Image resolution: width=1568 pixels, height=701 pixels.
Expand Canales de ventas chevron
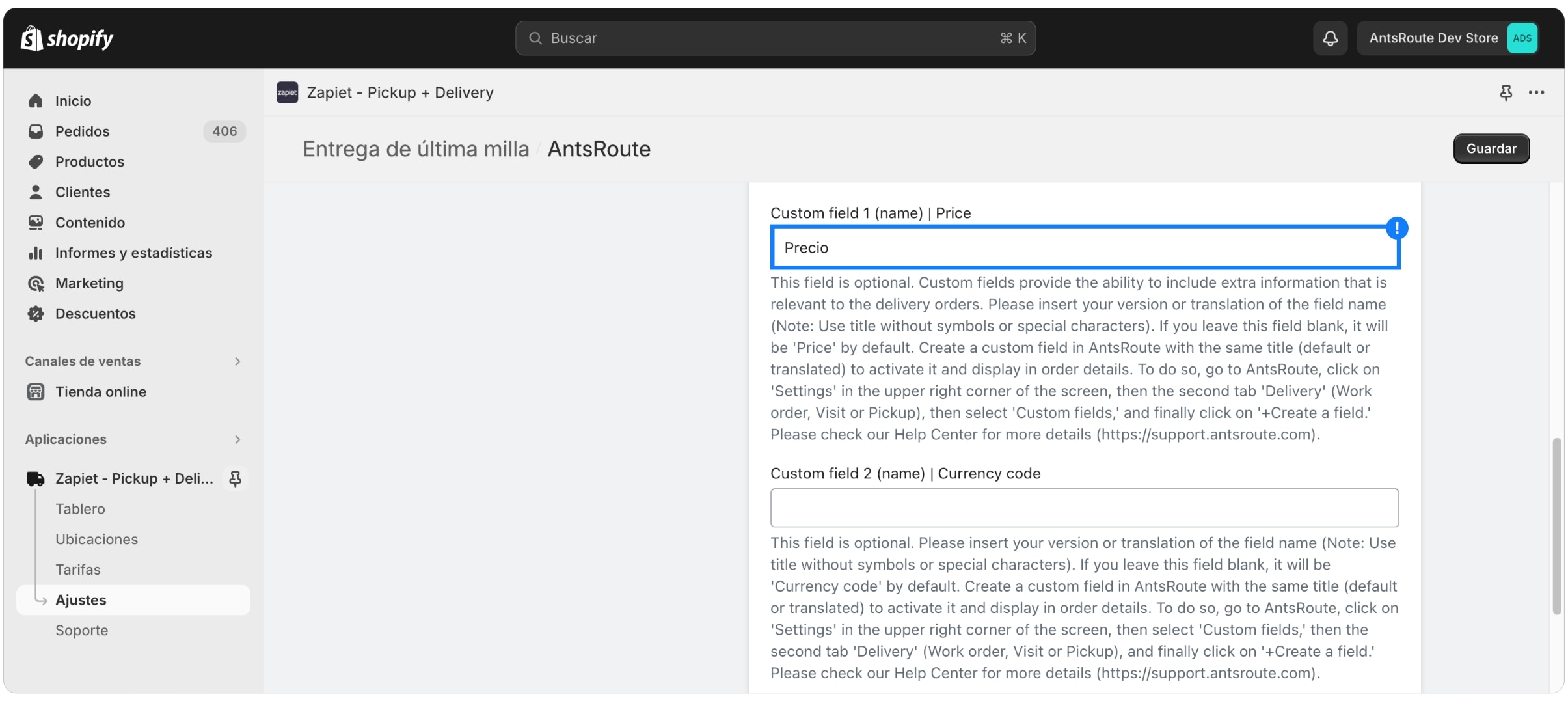(237, 361)
